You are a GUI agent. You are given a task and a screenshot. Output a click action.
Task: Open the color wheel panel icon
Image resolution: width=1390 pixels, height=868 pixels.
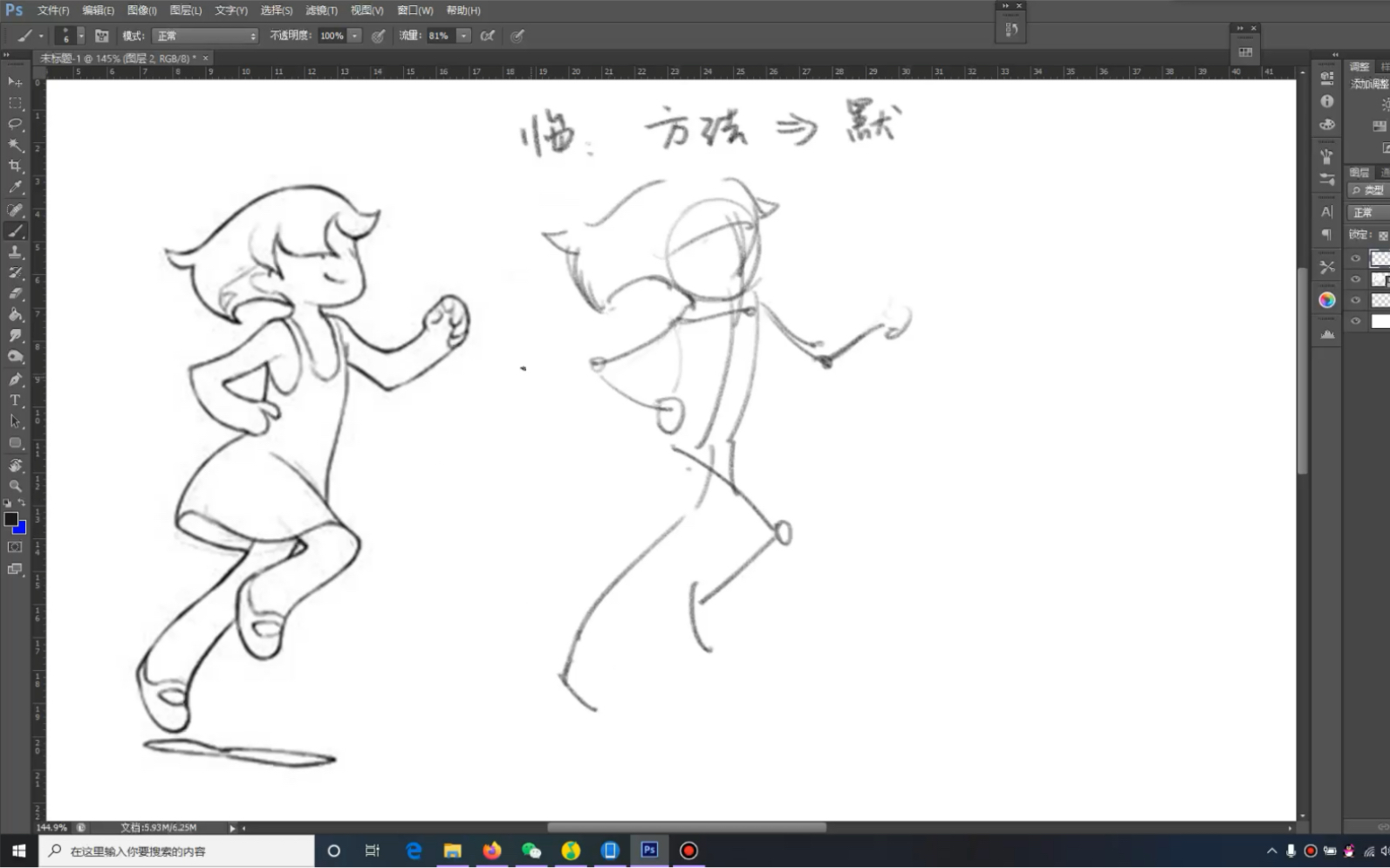point(1327,300)
